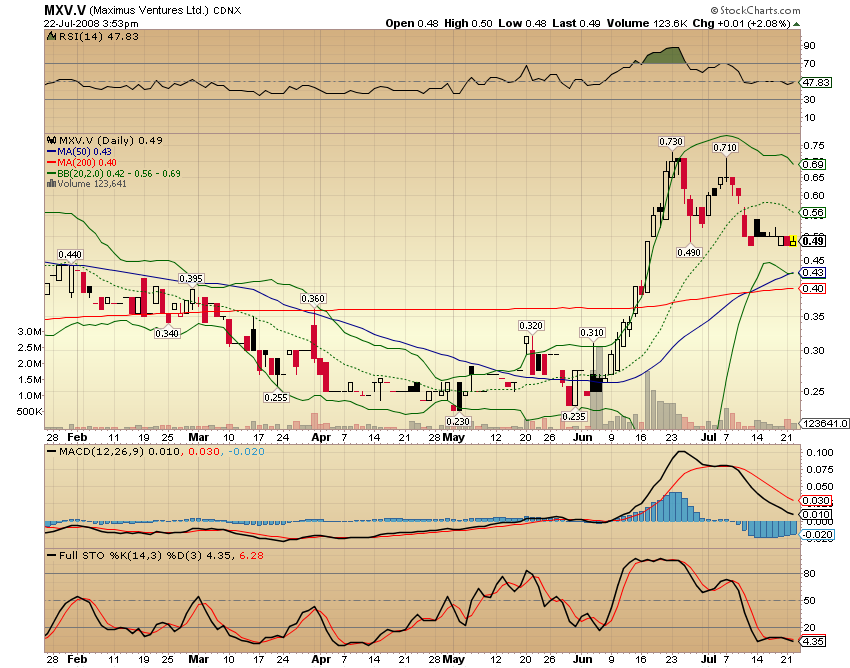Click the RSI(14) indicator icon
850x668 pixels.
coord(51,36)
